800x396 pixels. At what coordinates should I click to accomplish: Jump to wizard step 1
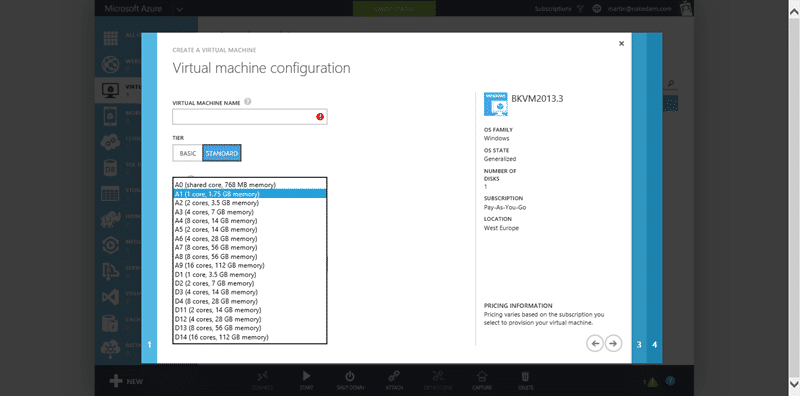[x=149, y=345]
